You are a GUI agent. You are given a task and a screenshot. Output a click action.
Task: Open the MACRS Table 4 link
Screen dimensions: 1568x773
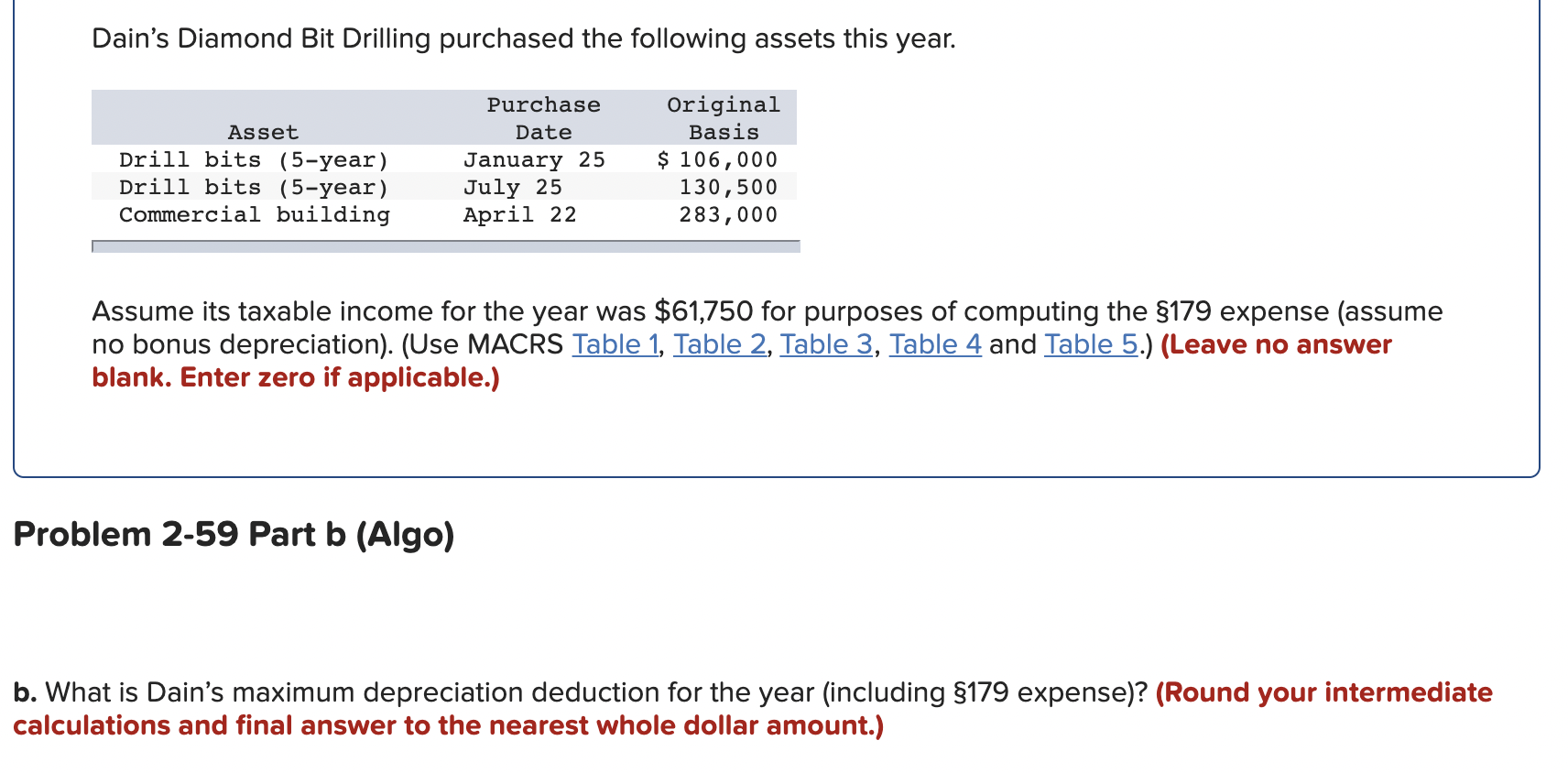935,344
